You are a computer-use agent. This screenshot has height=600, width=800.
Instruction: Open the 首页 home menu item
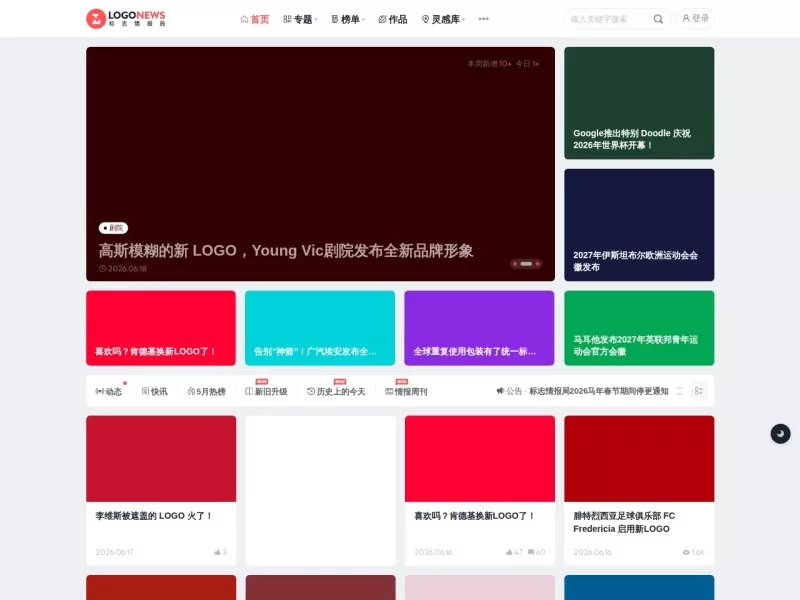255,19
